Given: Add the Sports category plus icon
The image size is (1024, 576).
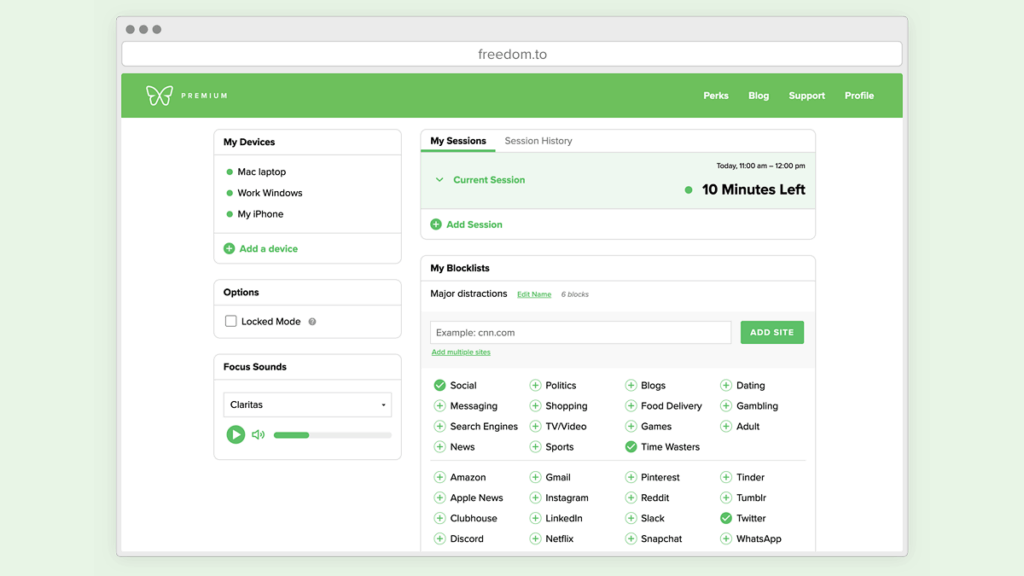Looking at the screenshot, I should [535, 447].
